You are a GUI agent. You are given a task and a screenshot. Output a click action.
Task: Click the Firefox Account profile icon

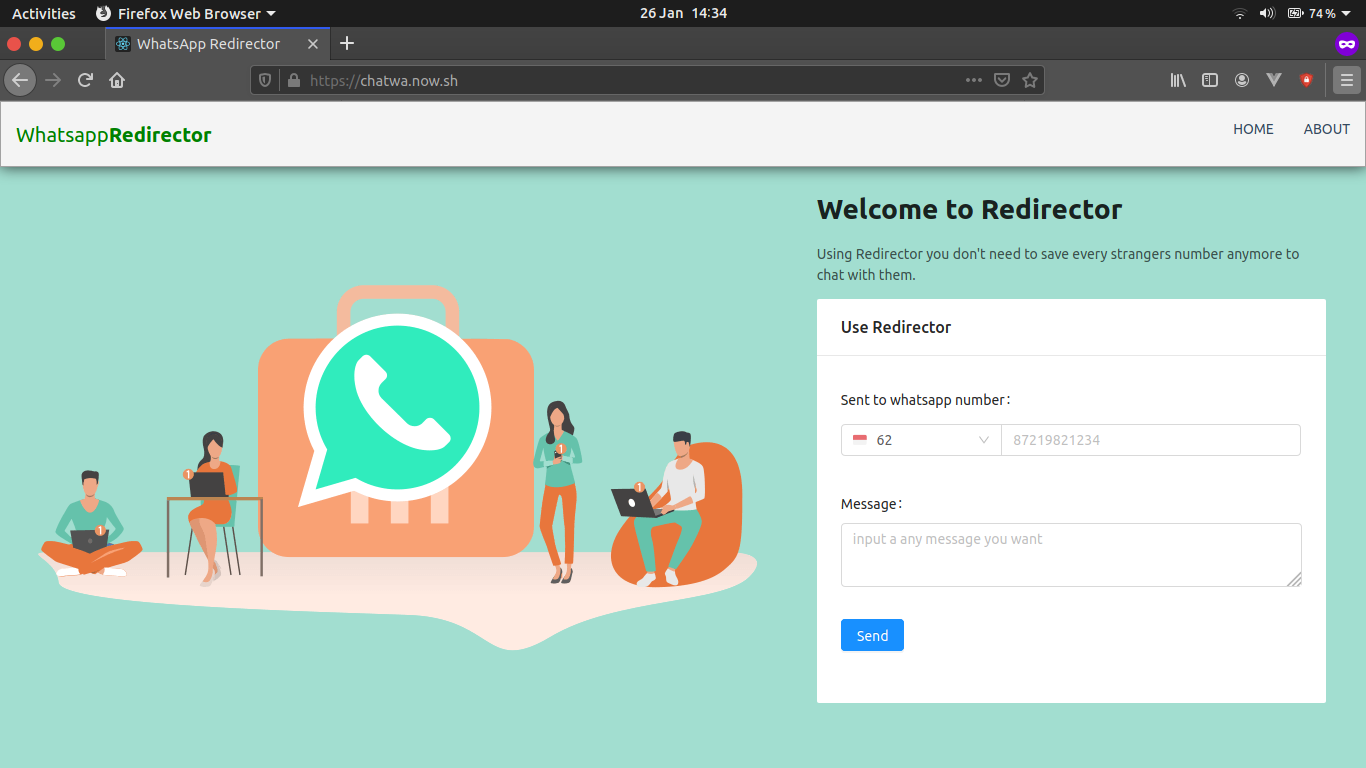pyautogui.click(x=1242, y=79)
